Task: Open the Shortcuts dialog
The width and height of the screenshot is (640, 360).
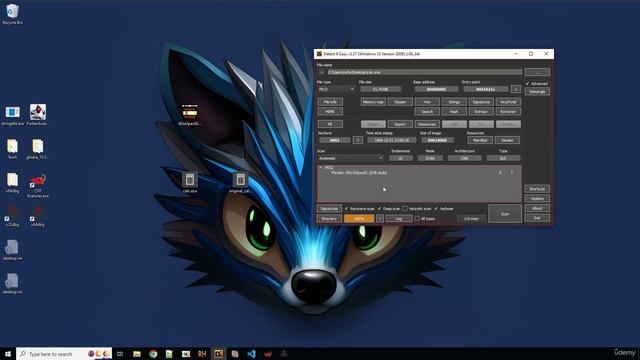Action: [537, 189]
